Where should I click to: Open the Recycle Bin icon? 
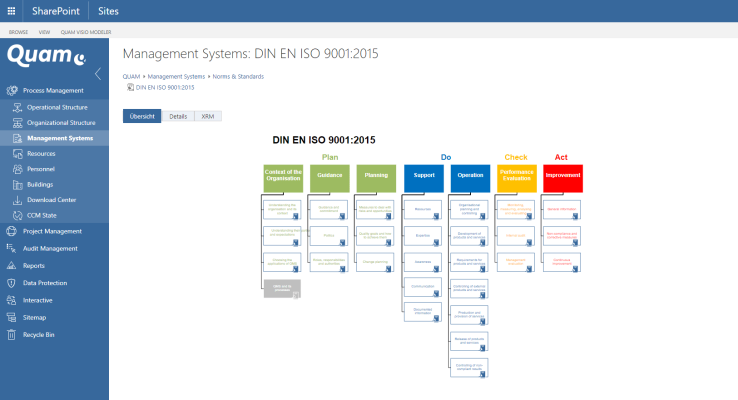(x=12, y=335)
